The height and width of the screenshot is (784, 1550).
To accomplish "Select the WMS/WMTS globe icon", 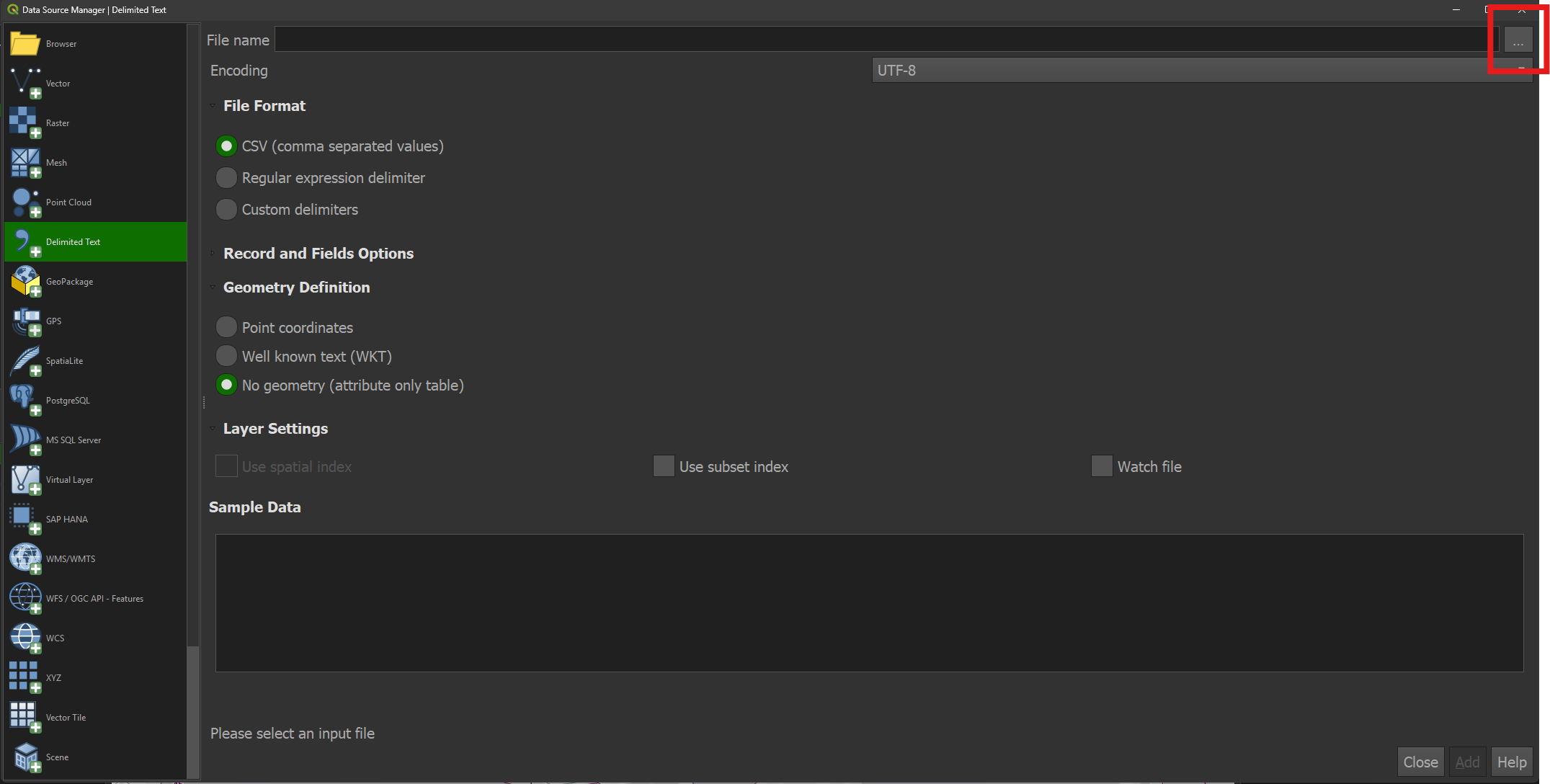I will point(25,558).
